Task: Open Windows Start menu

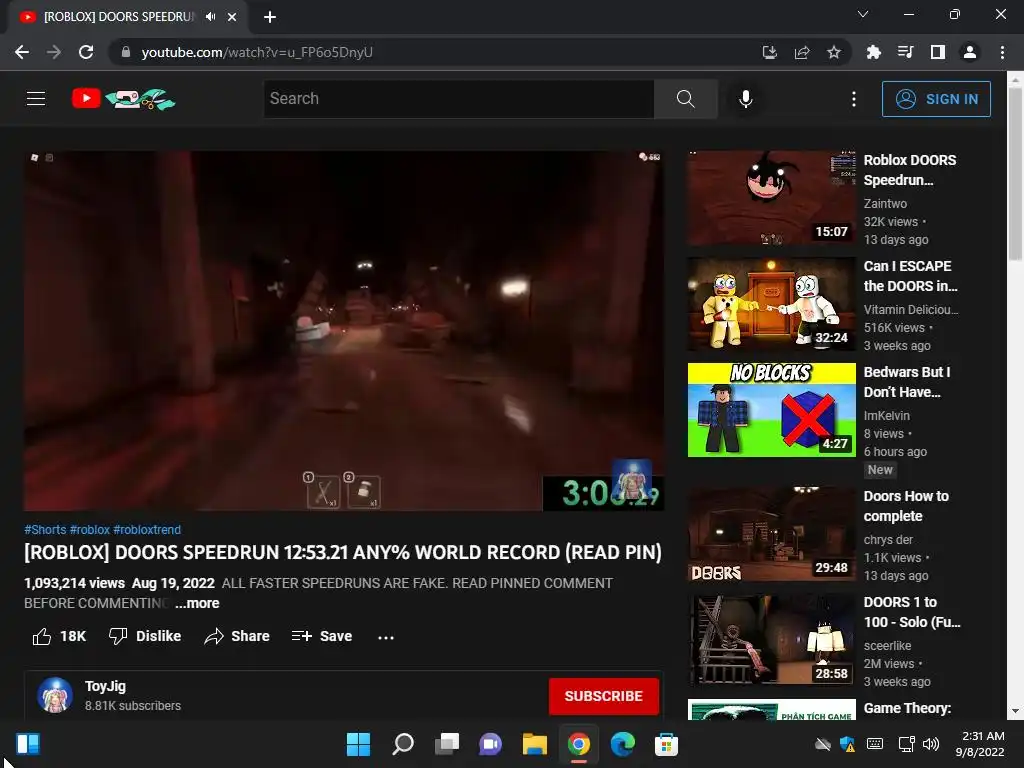Action: click(358, 744)
